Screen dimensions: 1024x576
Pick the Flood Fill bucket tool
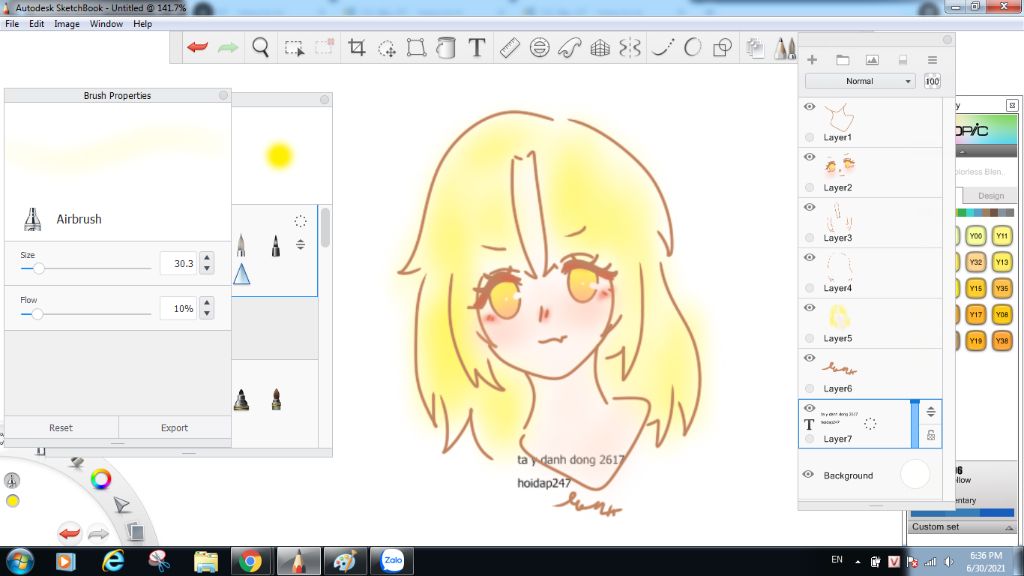446,48
